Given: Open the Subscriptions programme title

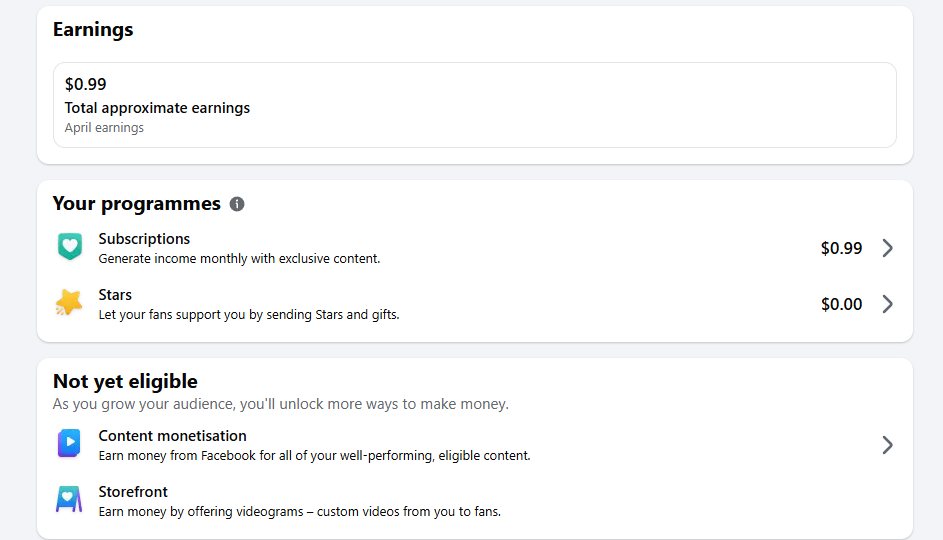Looking at the screenshot, I should (x=144, y=239).
